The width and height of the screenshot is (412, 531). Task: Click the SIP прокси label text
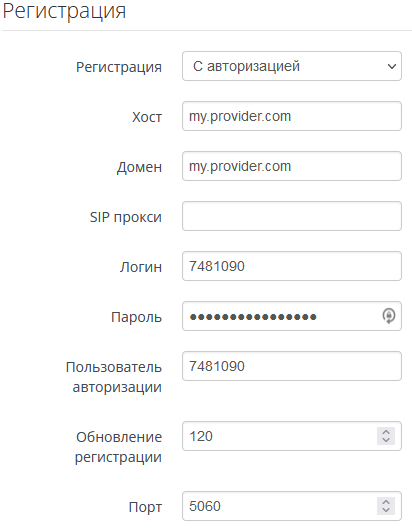pyautogui.click(x=126, y=217)
